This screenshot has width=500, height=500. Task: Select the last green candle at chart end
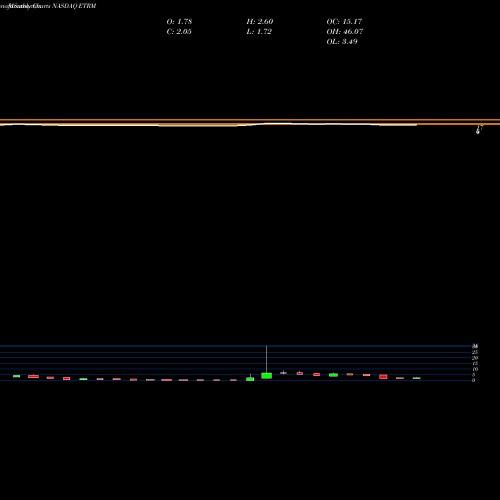pyautogui.click(x=417, y=378)
